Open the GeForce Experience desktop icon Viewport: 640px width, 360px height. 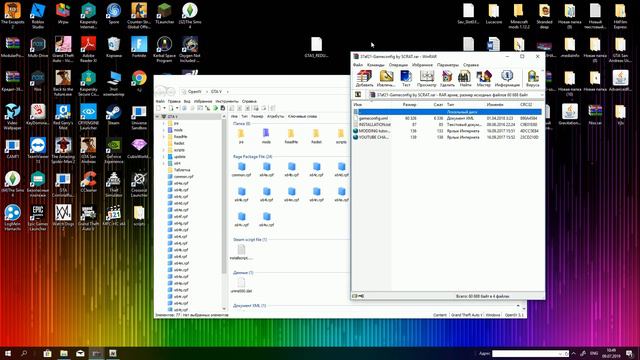click(113, 150)
